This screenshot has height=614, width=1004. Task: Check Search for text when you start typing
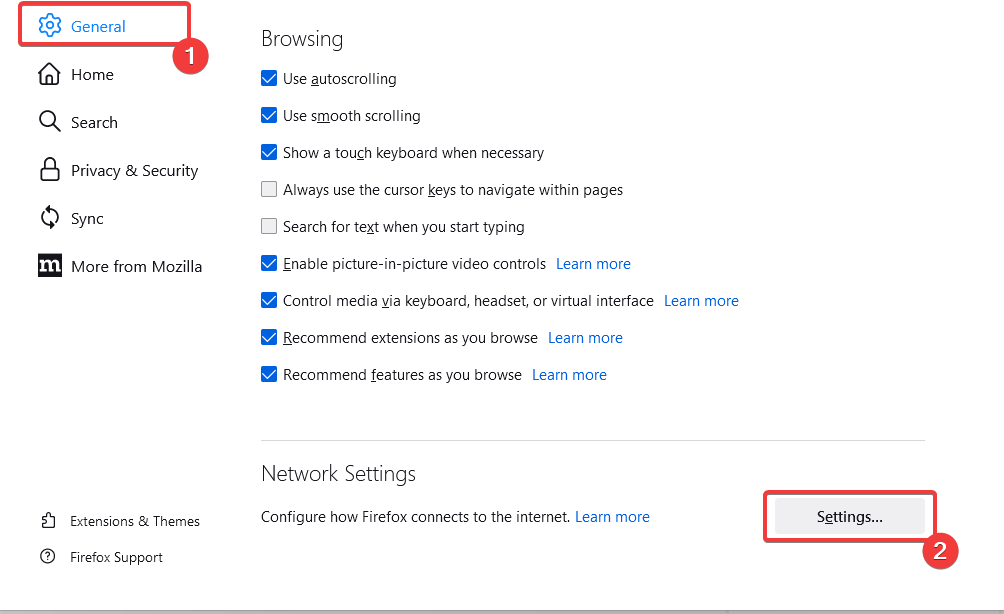click(x=269, y=227)
